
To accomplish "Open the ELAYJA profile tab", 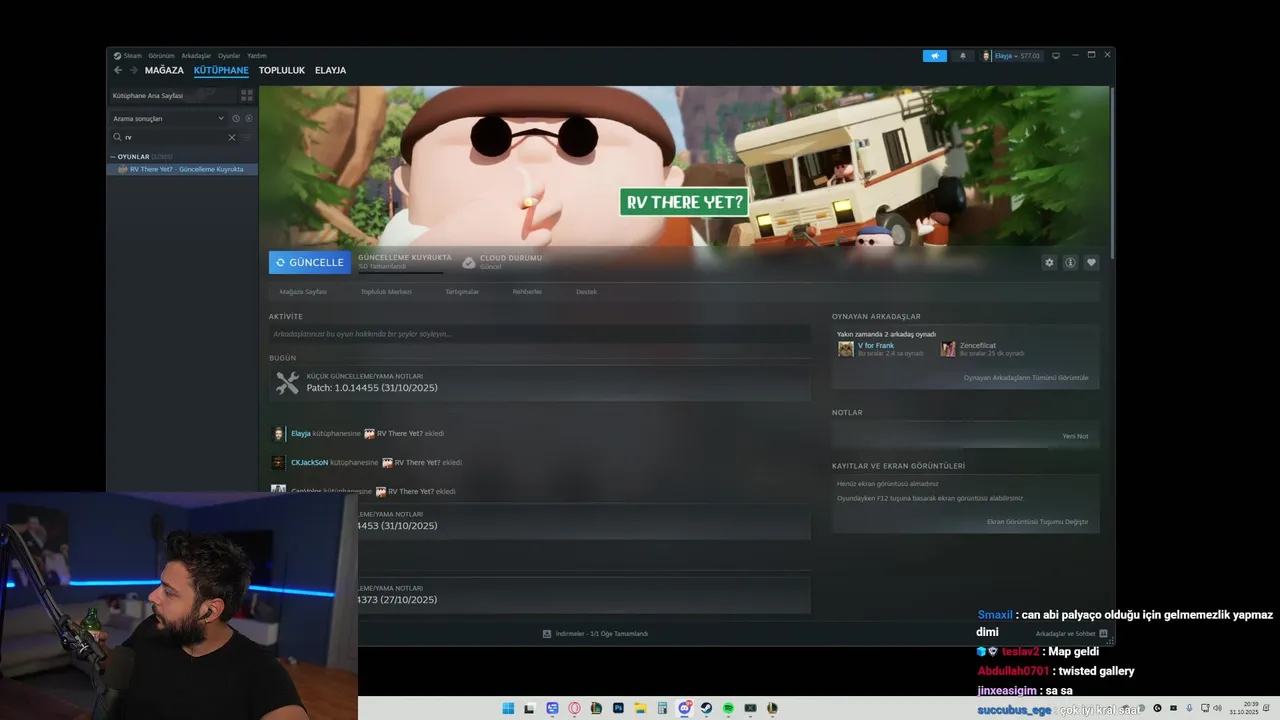I will (x=330, y=70).
